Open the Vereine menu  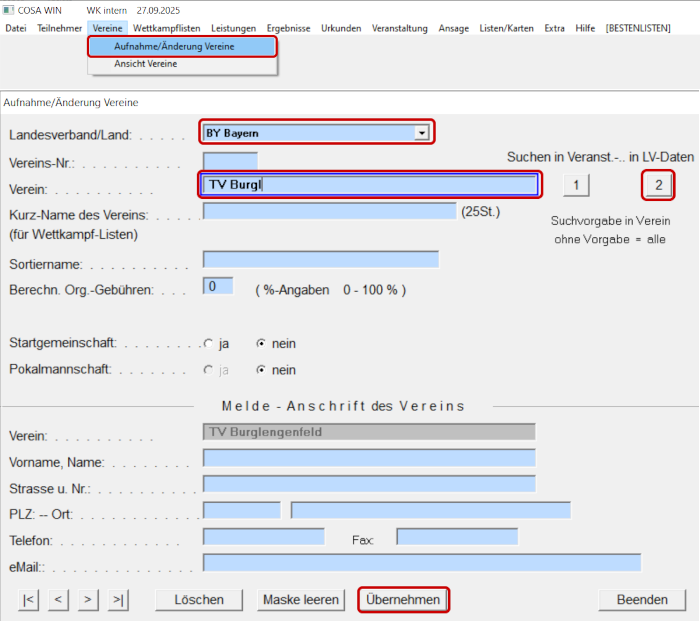(107, 28)
